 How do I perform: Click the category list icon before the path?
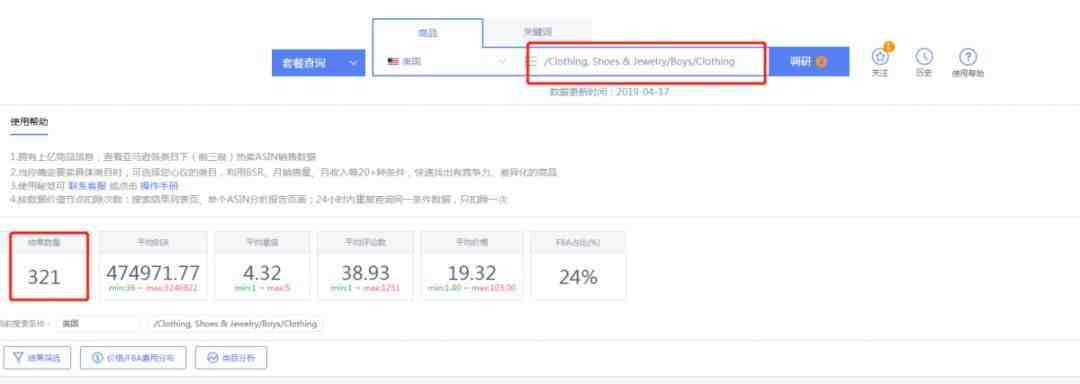click(532, 61)
